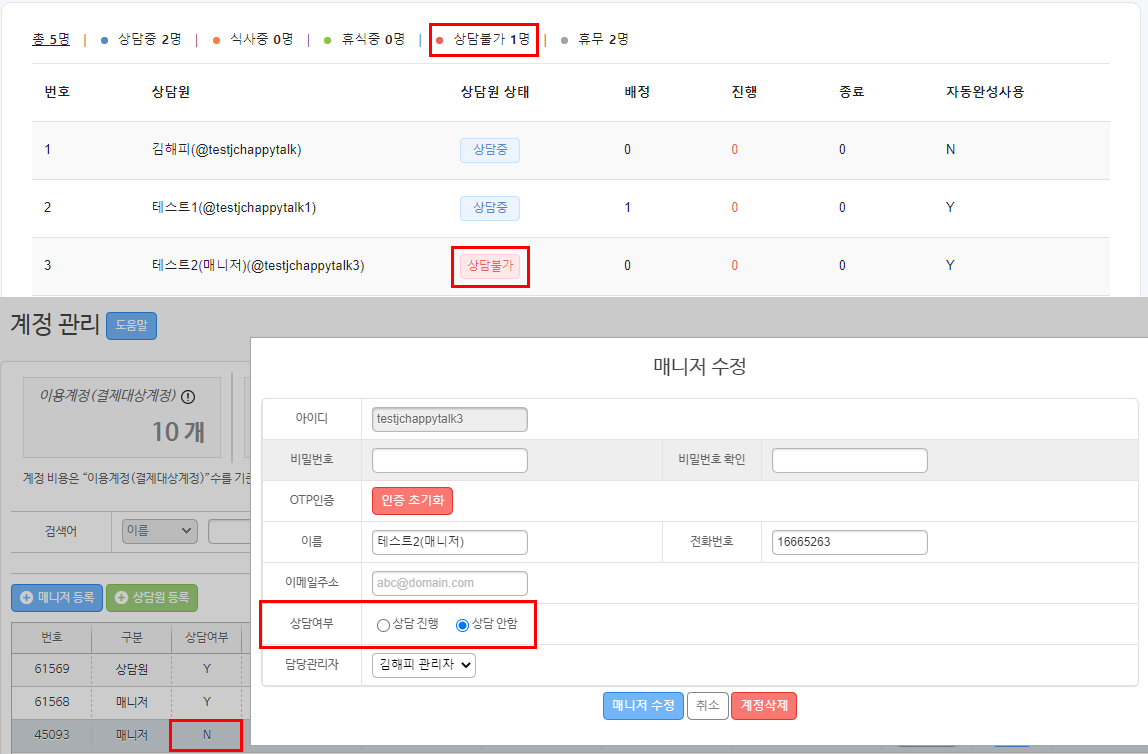Click the info icon beside 이용계정(결제대상계정)
The image size is (1148, 754).
tap(188, 396)
